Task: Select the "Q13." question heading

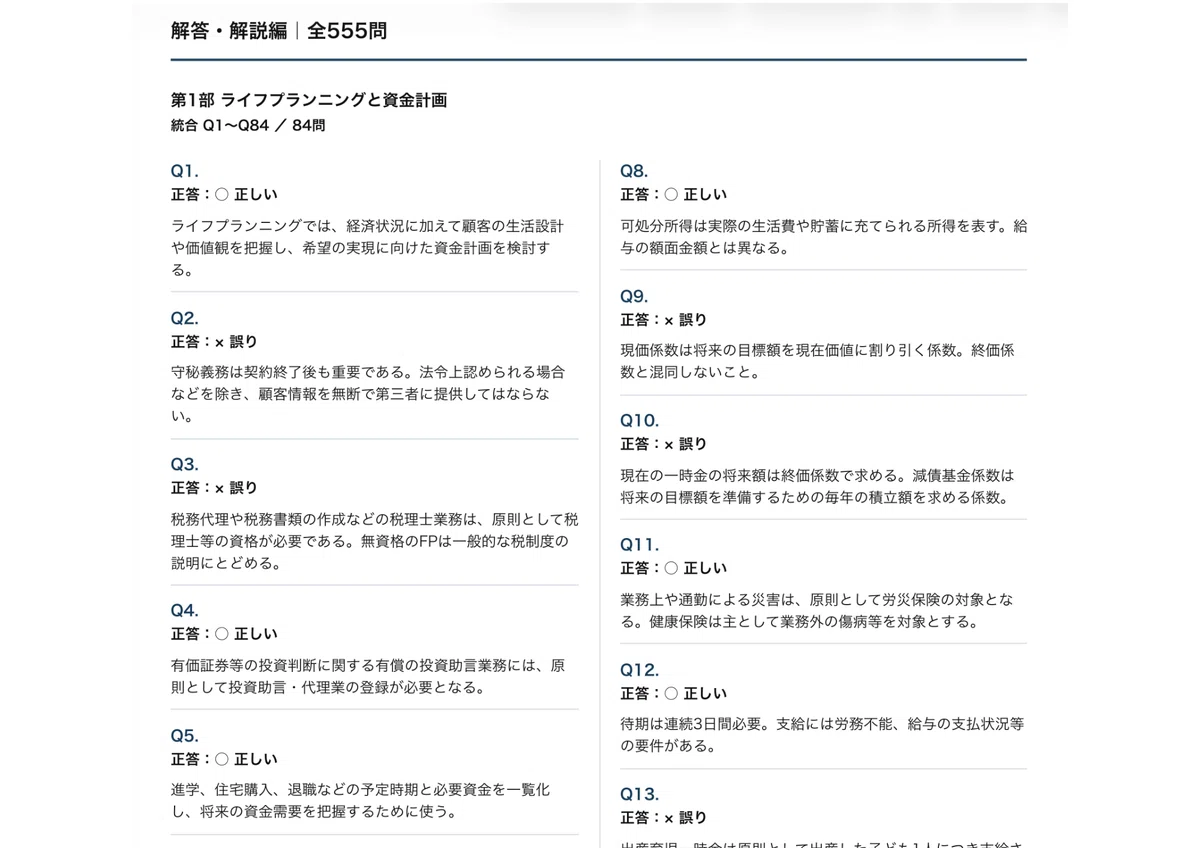Action: click(640, 794)
